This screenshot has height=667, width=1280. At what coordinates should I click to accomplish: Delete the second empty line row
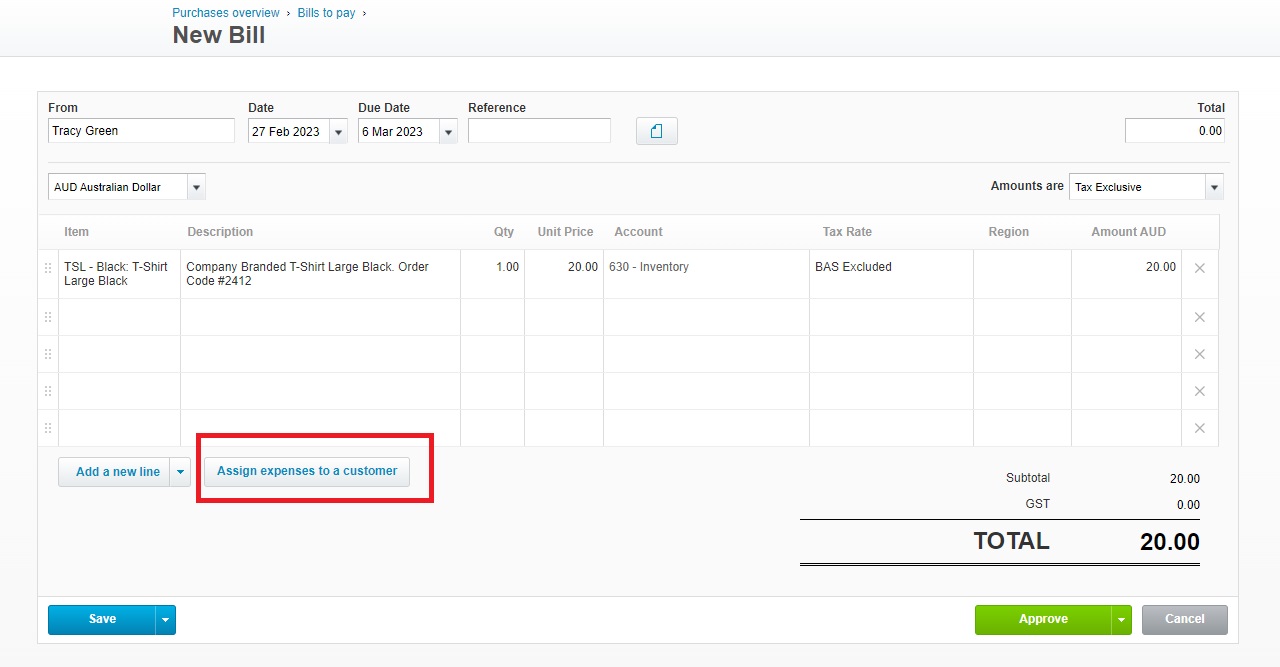coord(1200,354)
